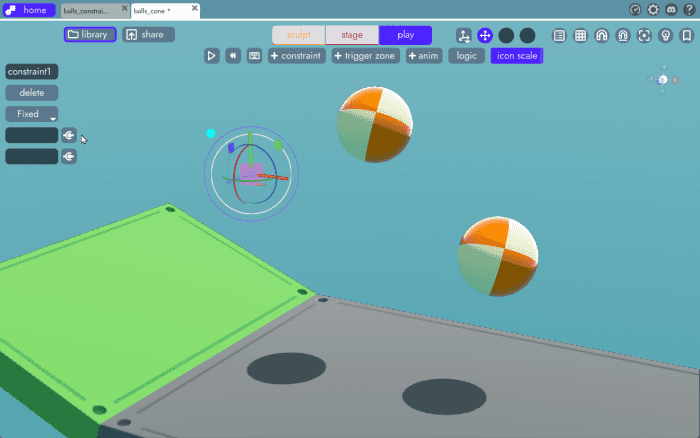
Task: Click the constraint1 name field
Action: pyautogui.click(x=32, y=72)
